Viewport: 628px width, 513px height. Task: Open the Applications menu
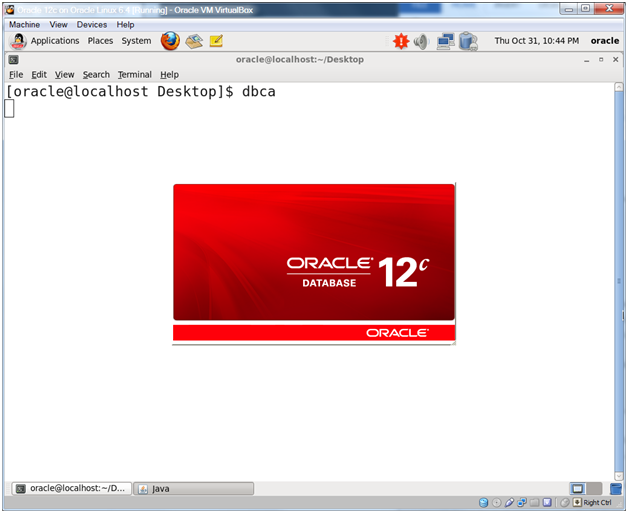pyautogui.click(x=54, y=41)
